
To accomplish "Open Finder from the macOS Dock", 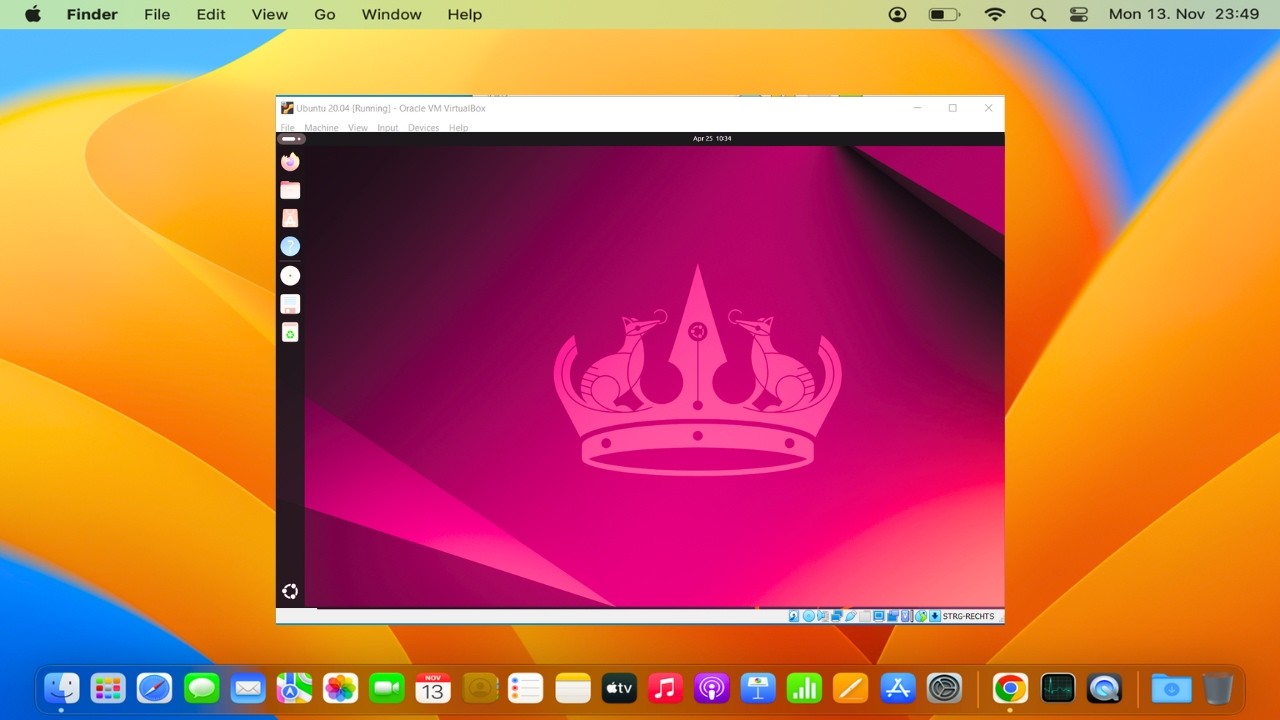I will coord(62,688).
